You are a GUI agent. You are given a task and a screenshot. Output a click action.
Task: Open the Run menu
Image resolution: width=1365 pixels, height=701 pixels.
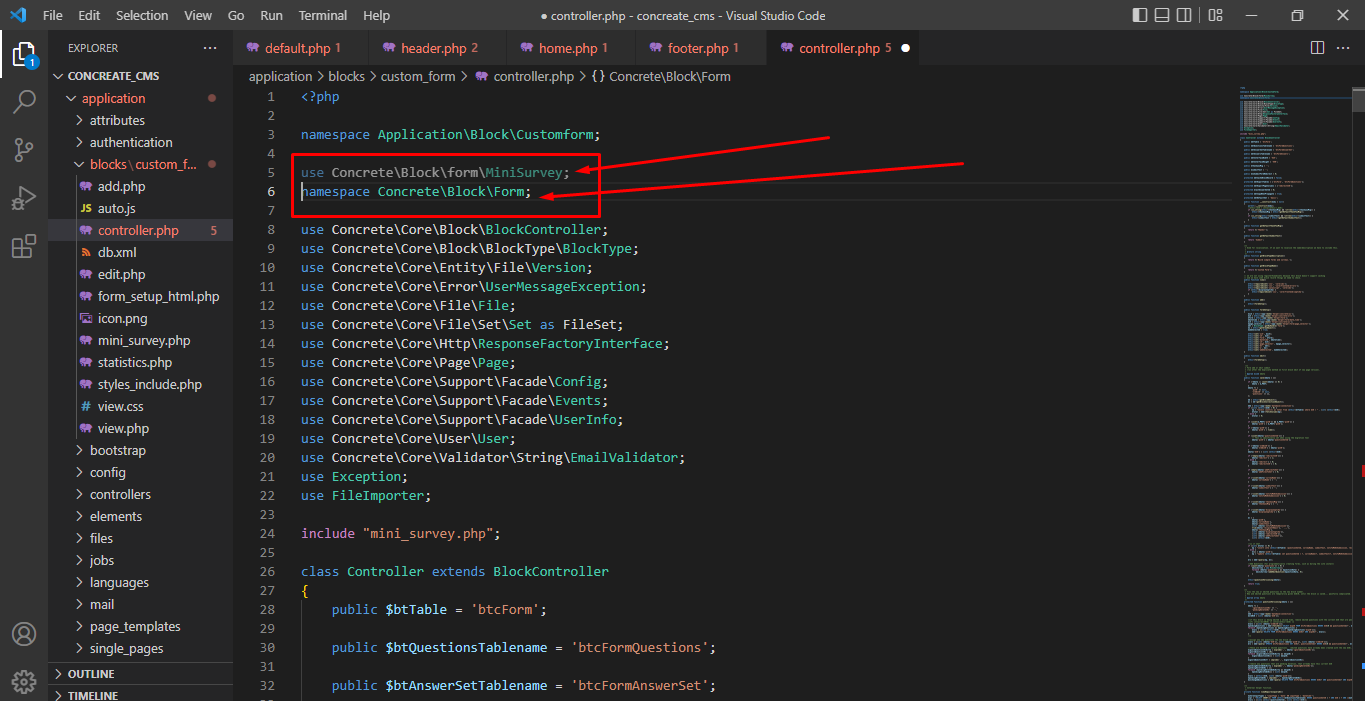271,15
